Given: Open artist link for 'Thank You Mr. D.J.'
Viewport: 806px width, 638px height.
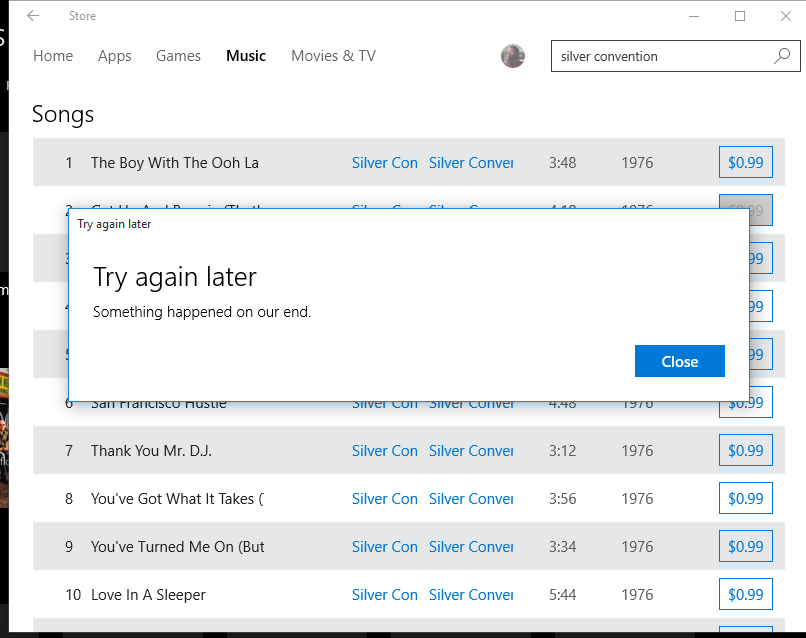Looking at the screenshot, I should coord(384,450).
